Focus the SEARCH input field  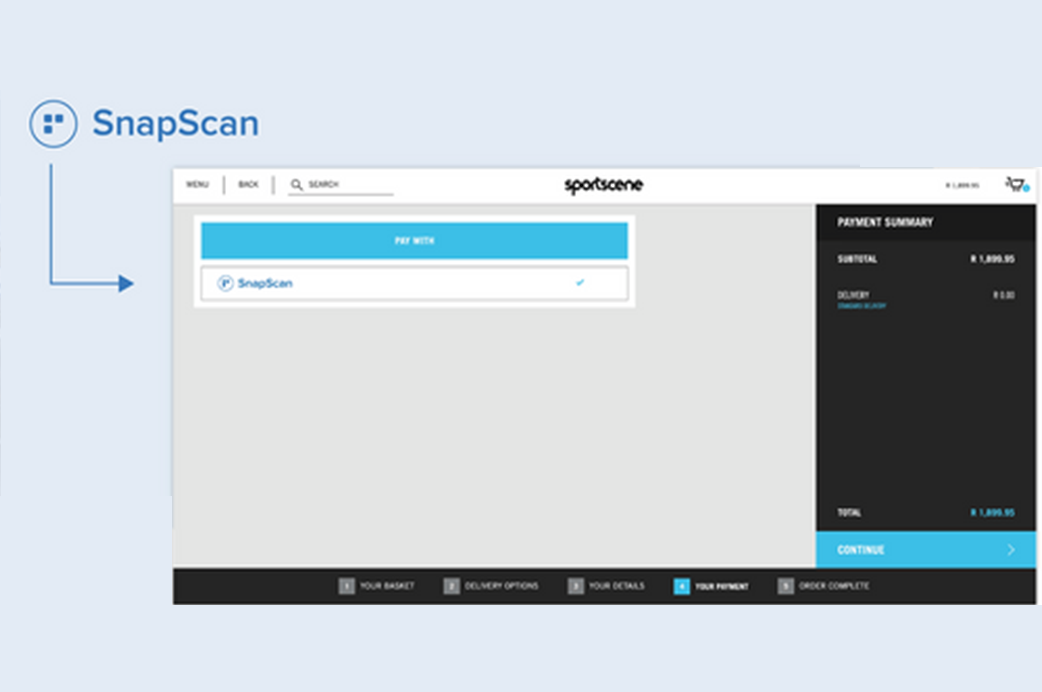340,185
